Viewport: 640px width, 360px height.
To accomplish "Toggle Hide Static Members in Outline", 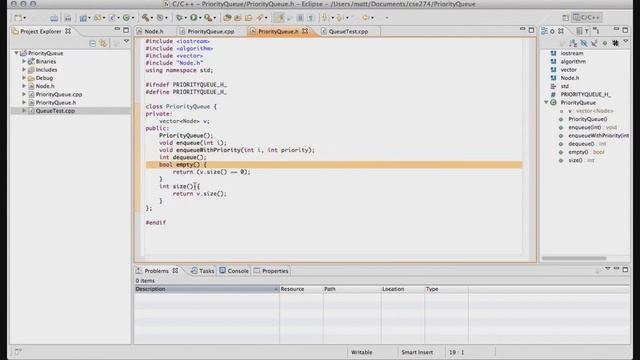I will [594, 43].
